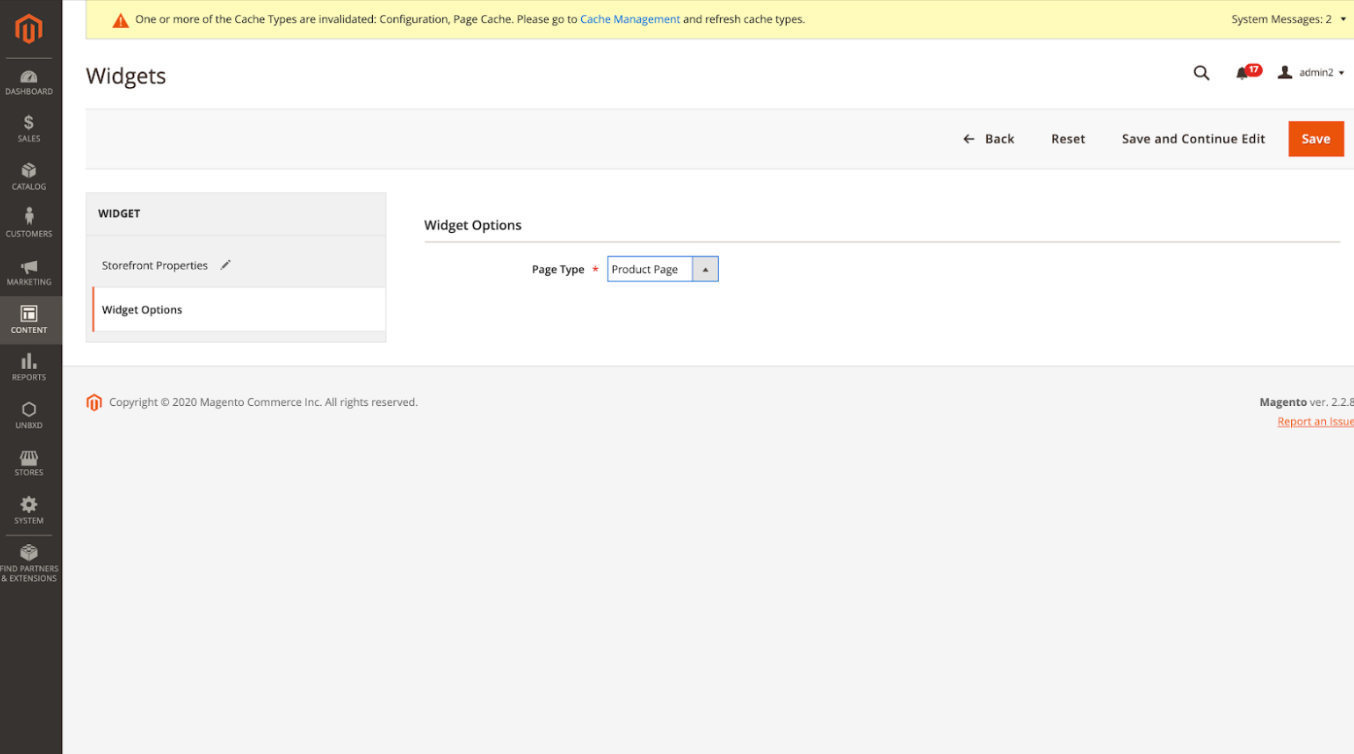Viewport: 1354px width, 754px height.
Task: Open the Dashboard sidebar section
Action: pyautogui.click(x=29, y=82)
